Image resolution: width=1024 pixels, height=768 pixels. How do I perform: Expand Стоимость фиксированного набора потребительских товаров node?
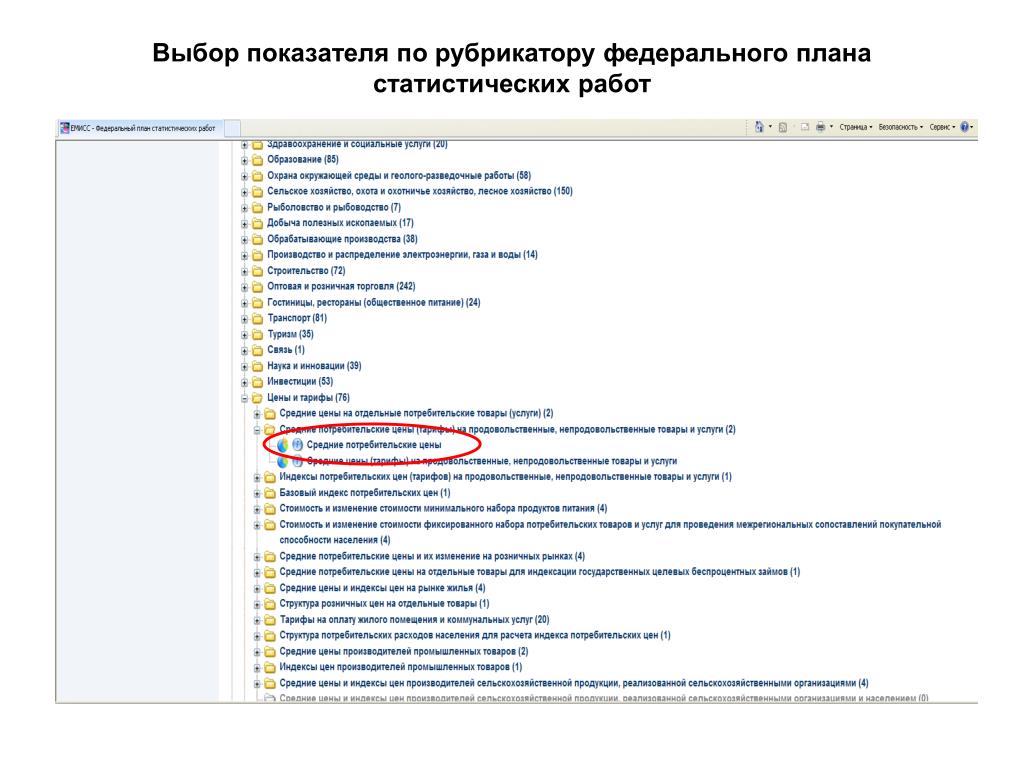(257, 525)
